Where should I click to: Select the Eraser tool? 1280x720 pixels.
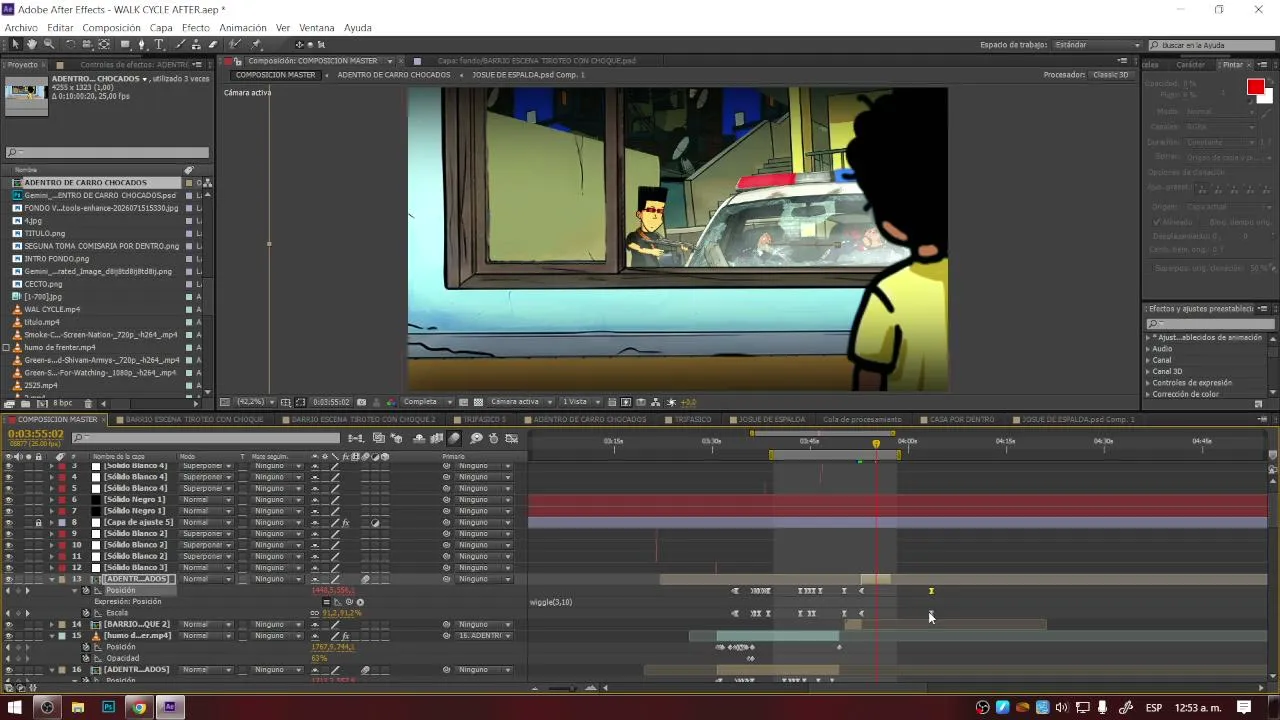tap(212, 44)
